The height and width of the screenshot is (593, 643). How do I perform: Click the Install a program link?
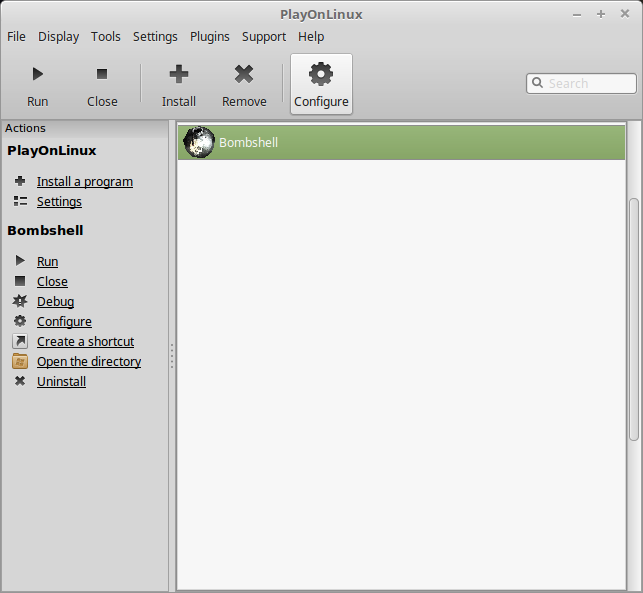tap(85, 182)
